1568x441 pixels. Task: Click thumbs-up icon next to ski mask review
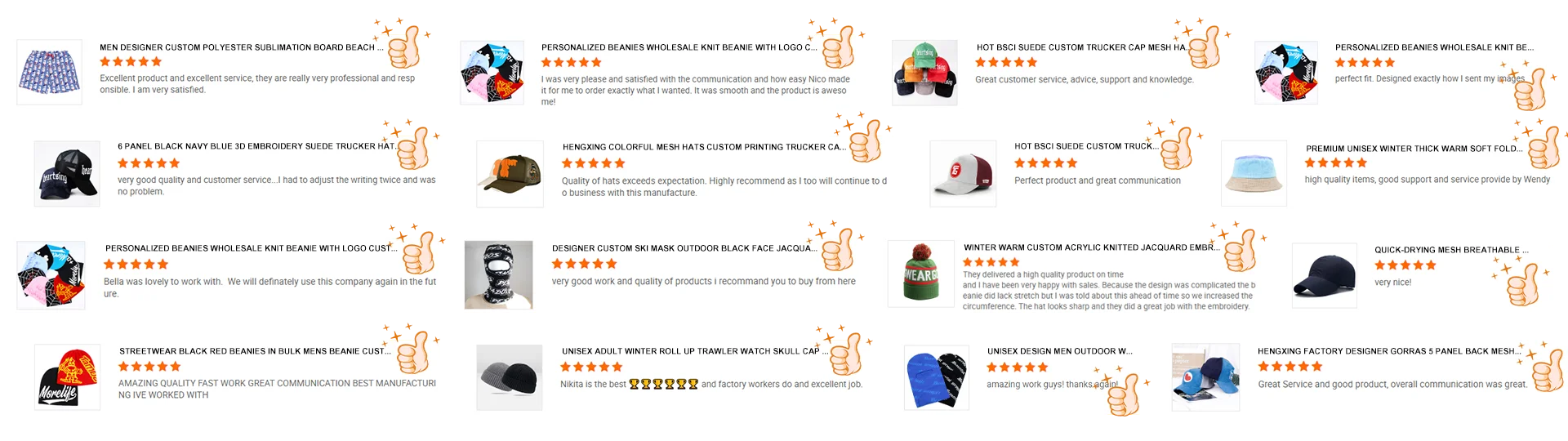pyautogui.click(x=838, y=248)
